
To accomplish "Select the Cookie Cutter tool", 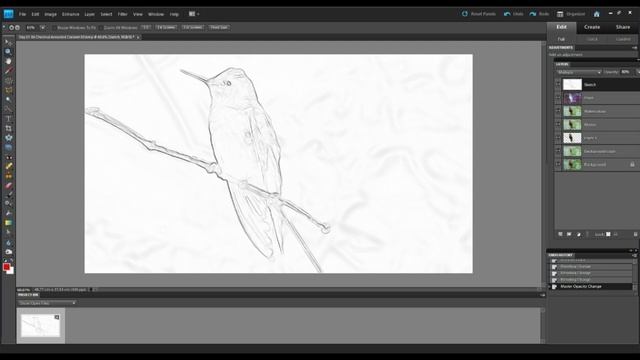I will pyautogui.click(x=8, y=138).
